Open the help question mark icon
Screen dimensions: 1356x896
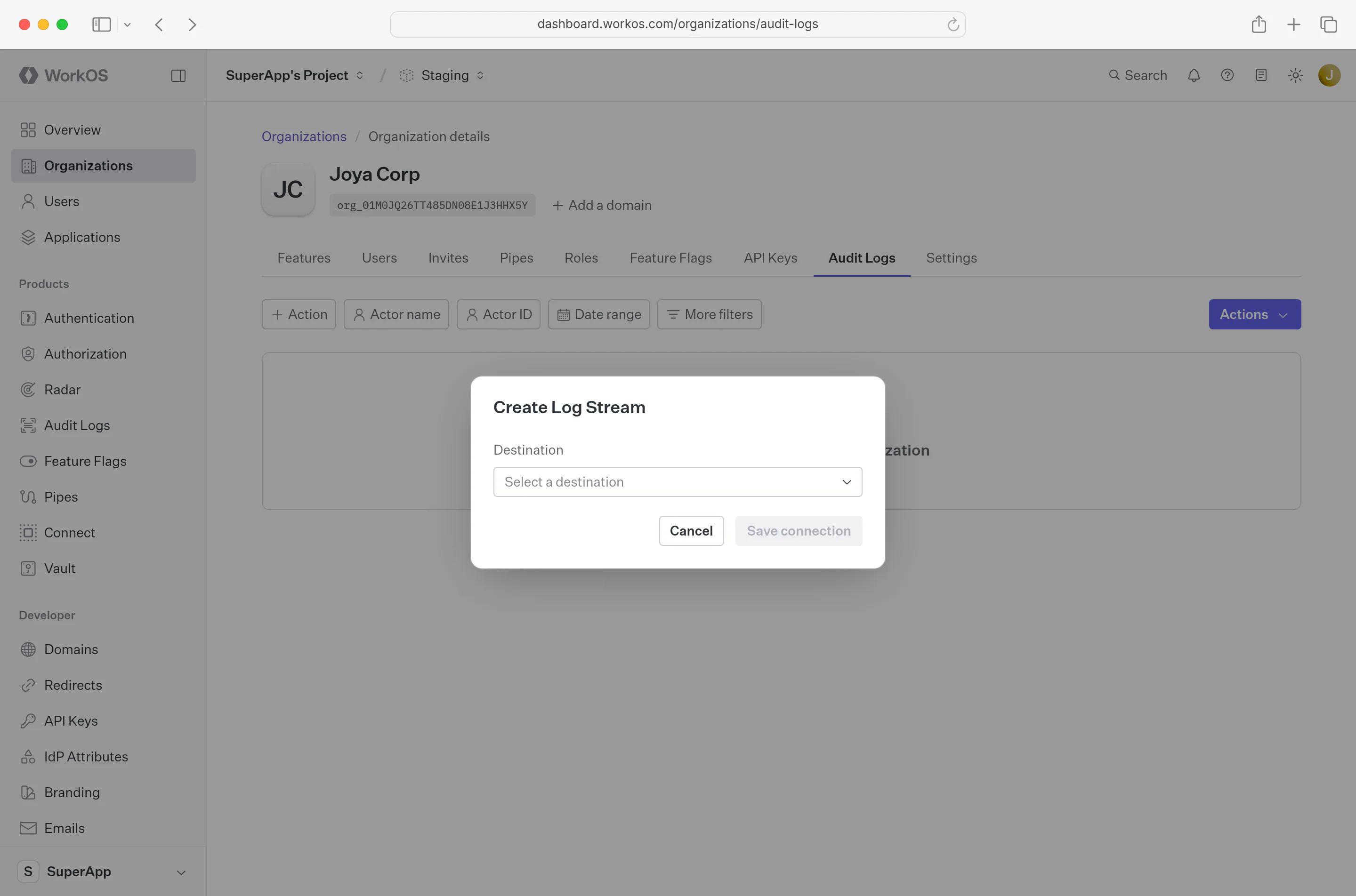pos(1227,75)
